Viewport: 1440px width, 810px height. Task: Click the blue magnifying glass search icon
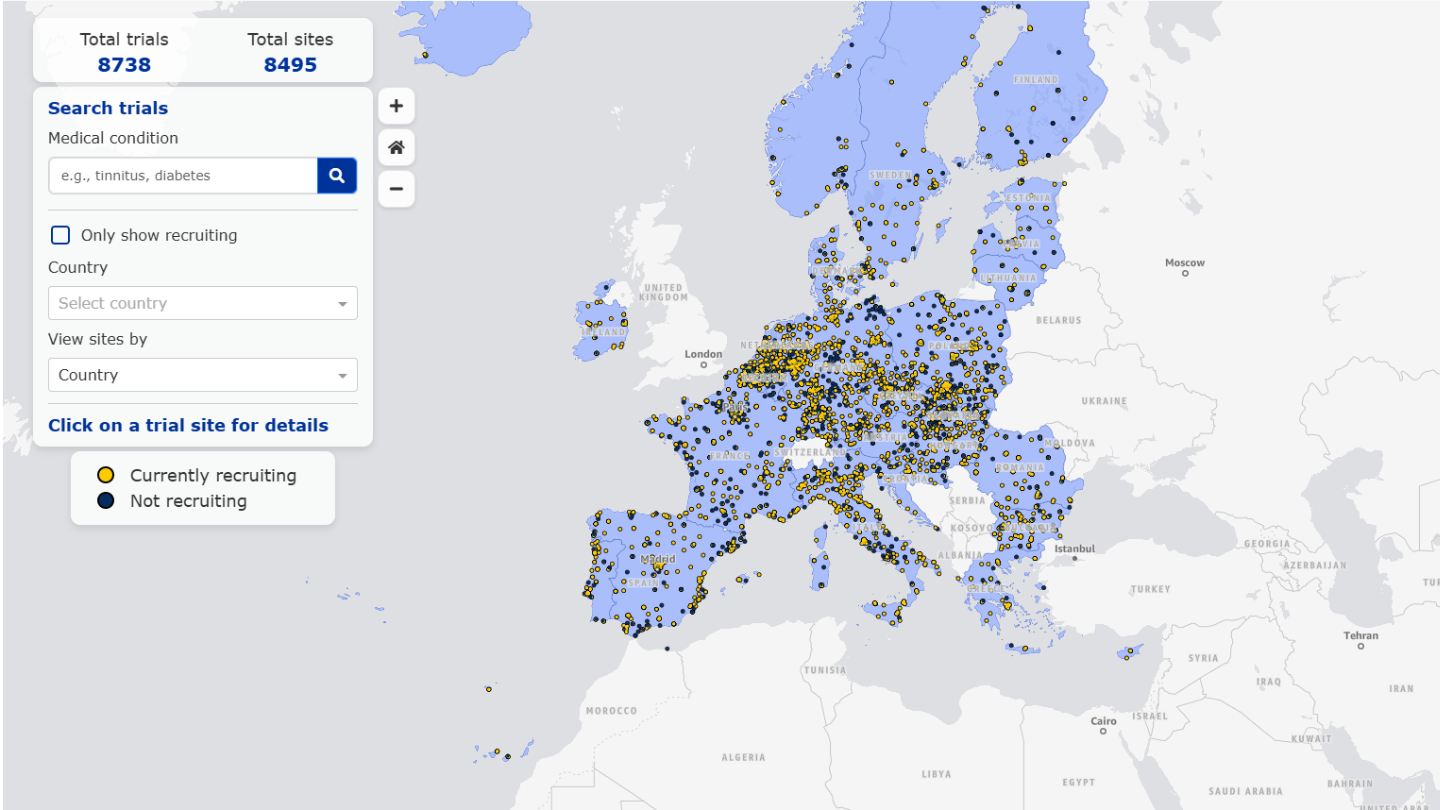tap(337, 175)
